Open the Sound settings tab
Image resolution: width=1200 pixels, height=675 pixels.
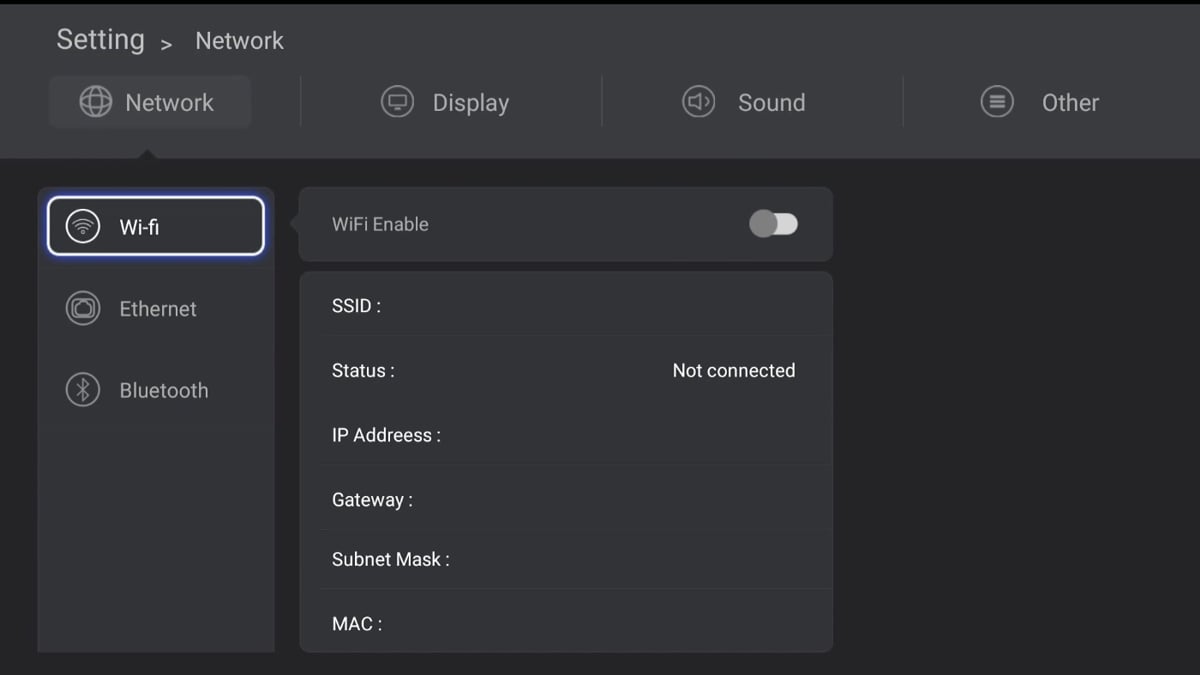[771, 103]
